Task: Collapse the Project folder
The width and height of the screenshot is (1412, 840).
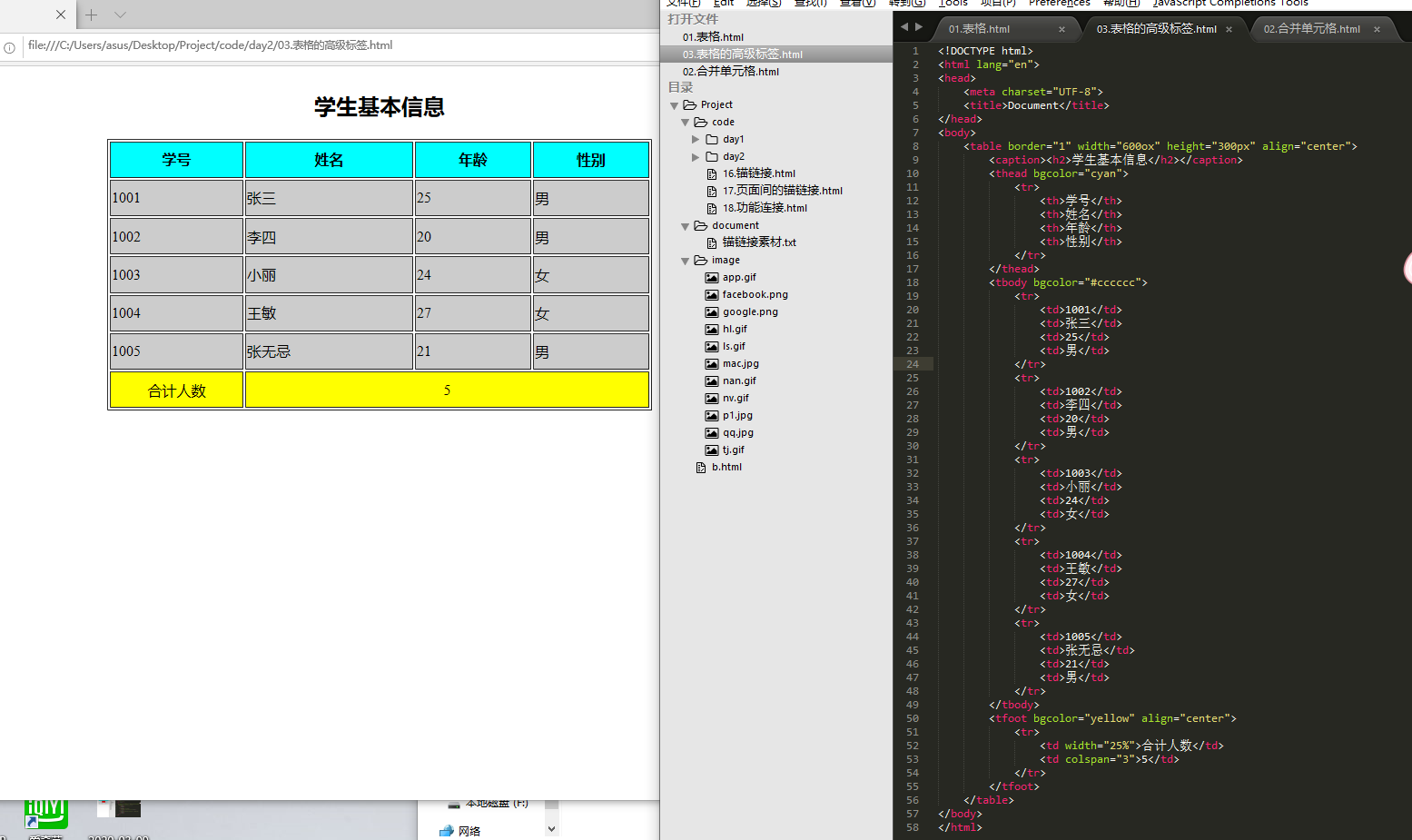Action: point(674,106)
